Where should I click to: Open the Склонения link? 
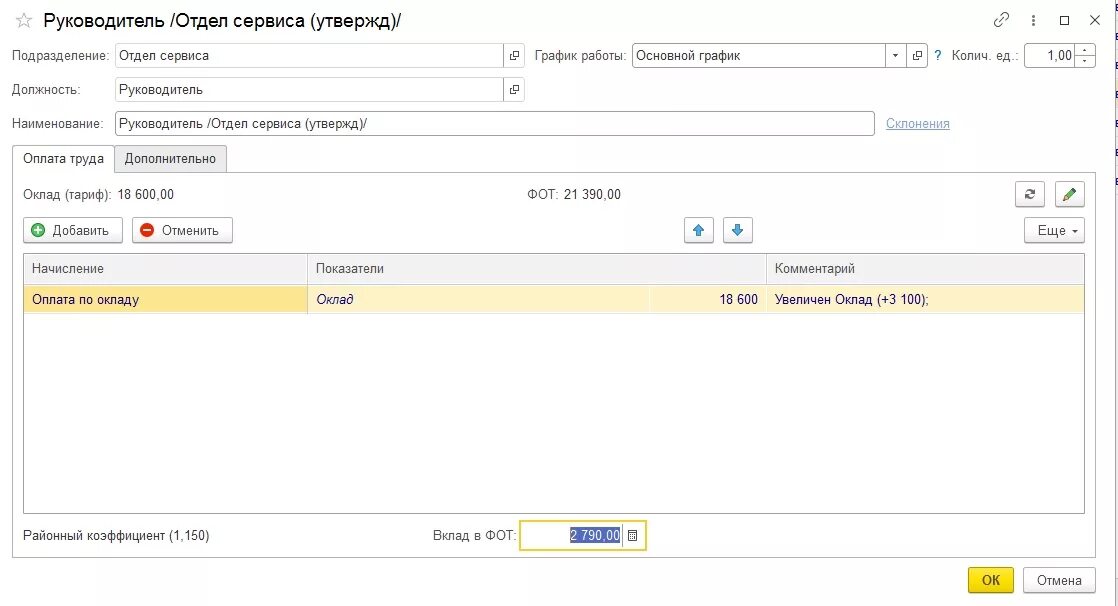[x=918, y=123]
